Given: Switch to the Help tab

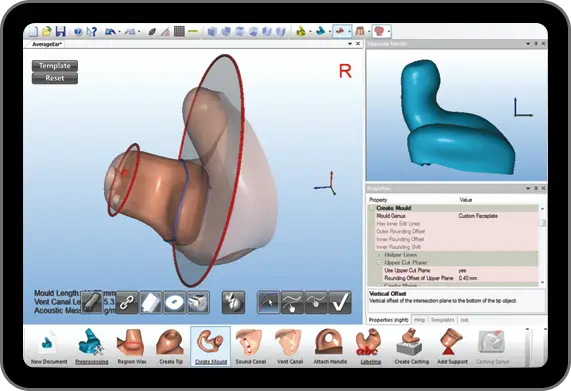Looking at the screenshot, I should [420, 320].
